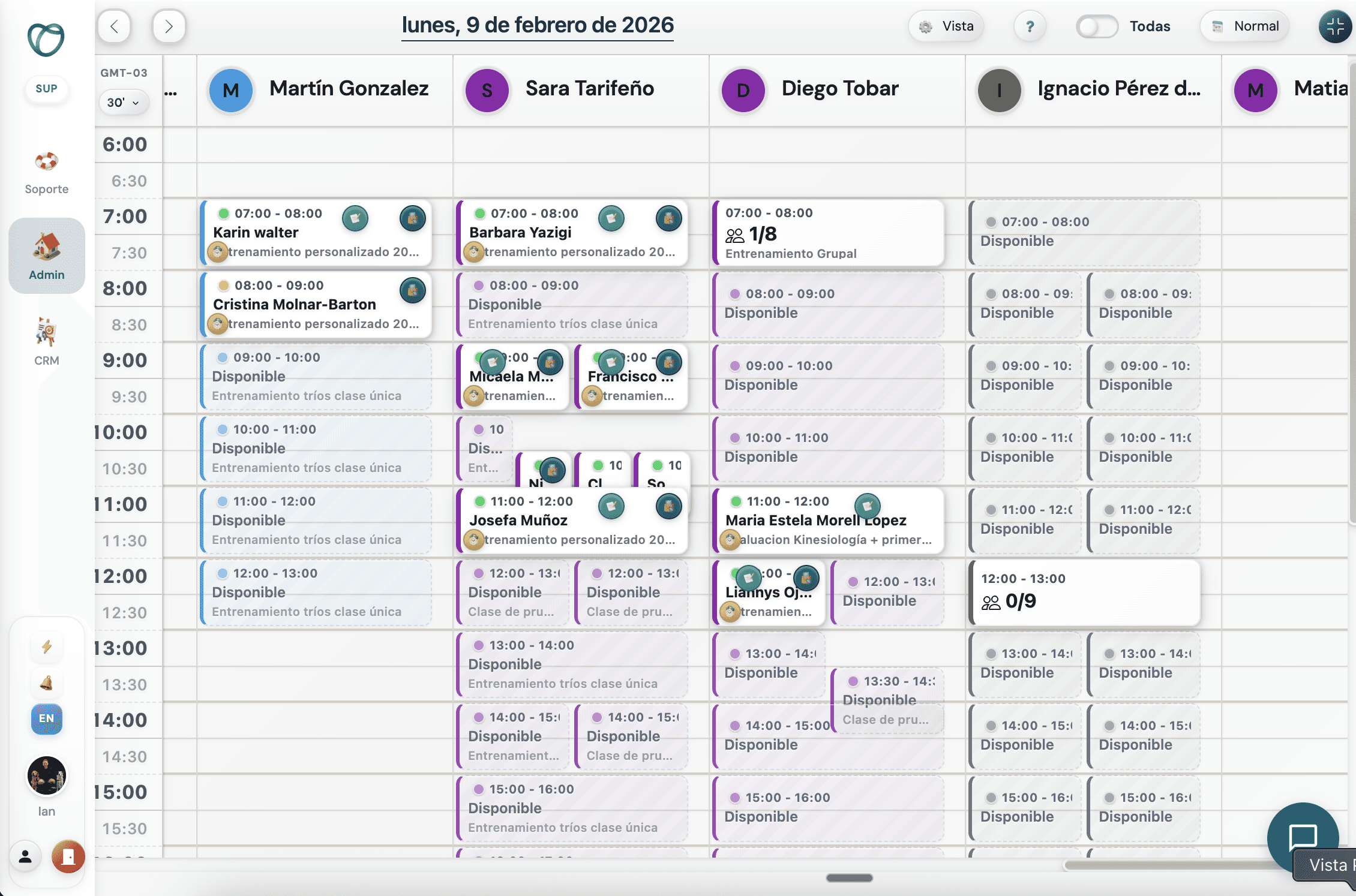
Task: Click the user profile silhouette icon
Action: click(x=25, y=856)
